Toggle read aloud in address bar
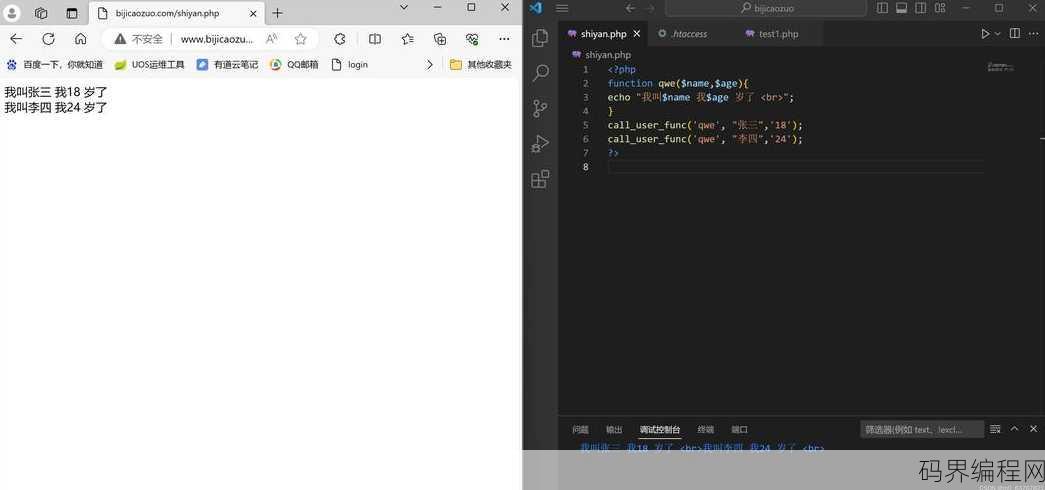 pyautogui.click(x=271, y=39)
